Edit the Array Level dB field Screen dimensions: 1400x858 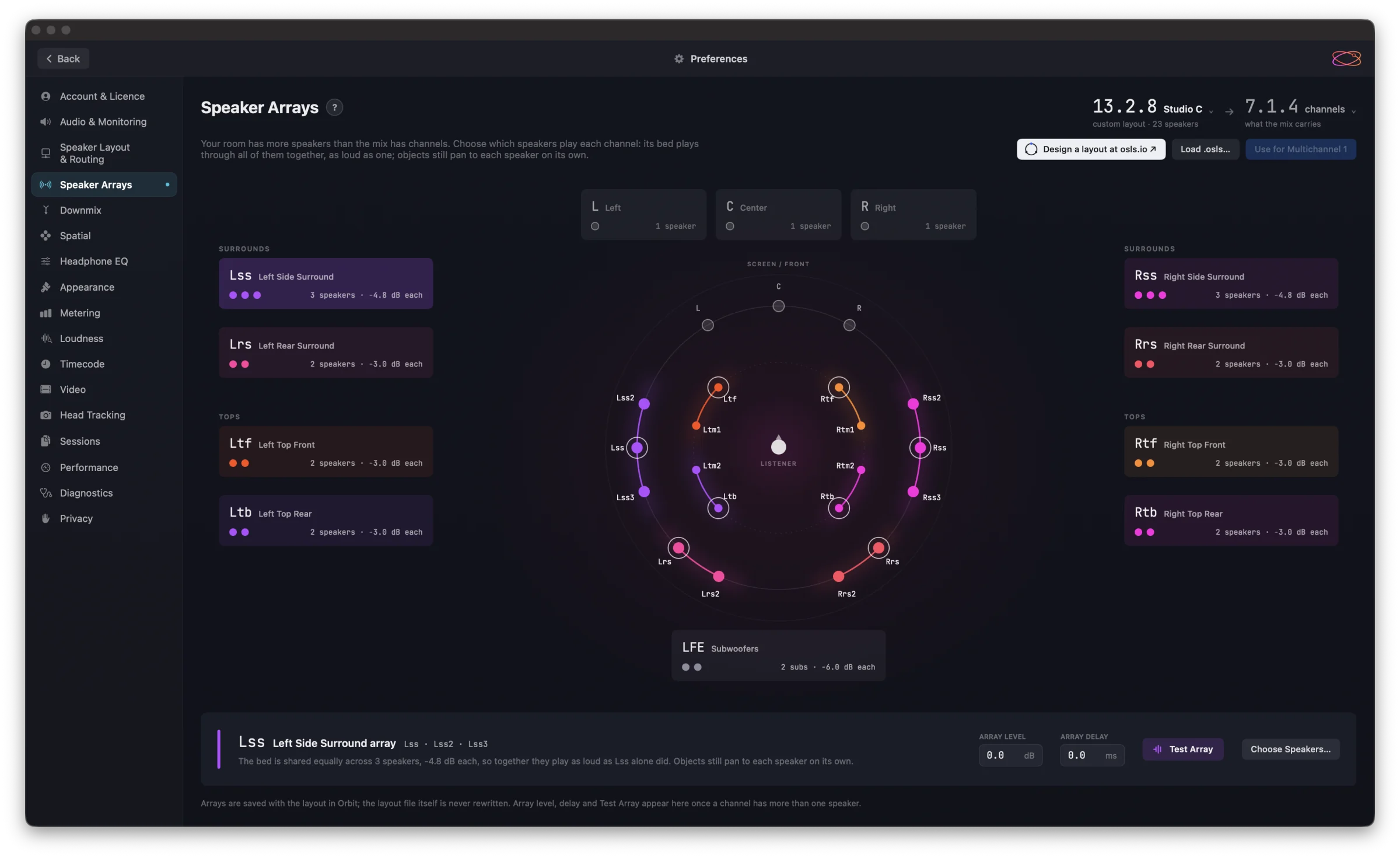(x=1010, y=756)
